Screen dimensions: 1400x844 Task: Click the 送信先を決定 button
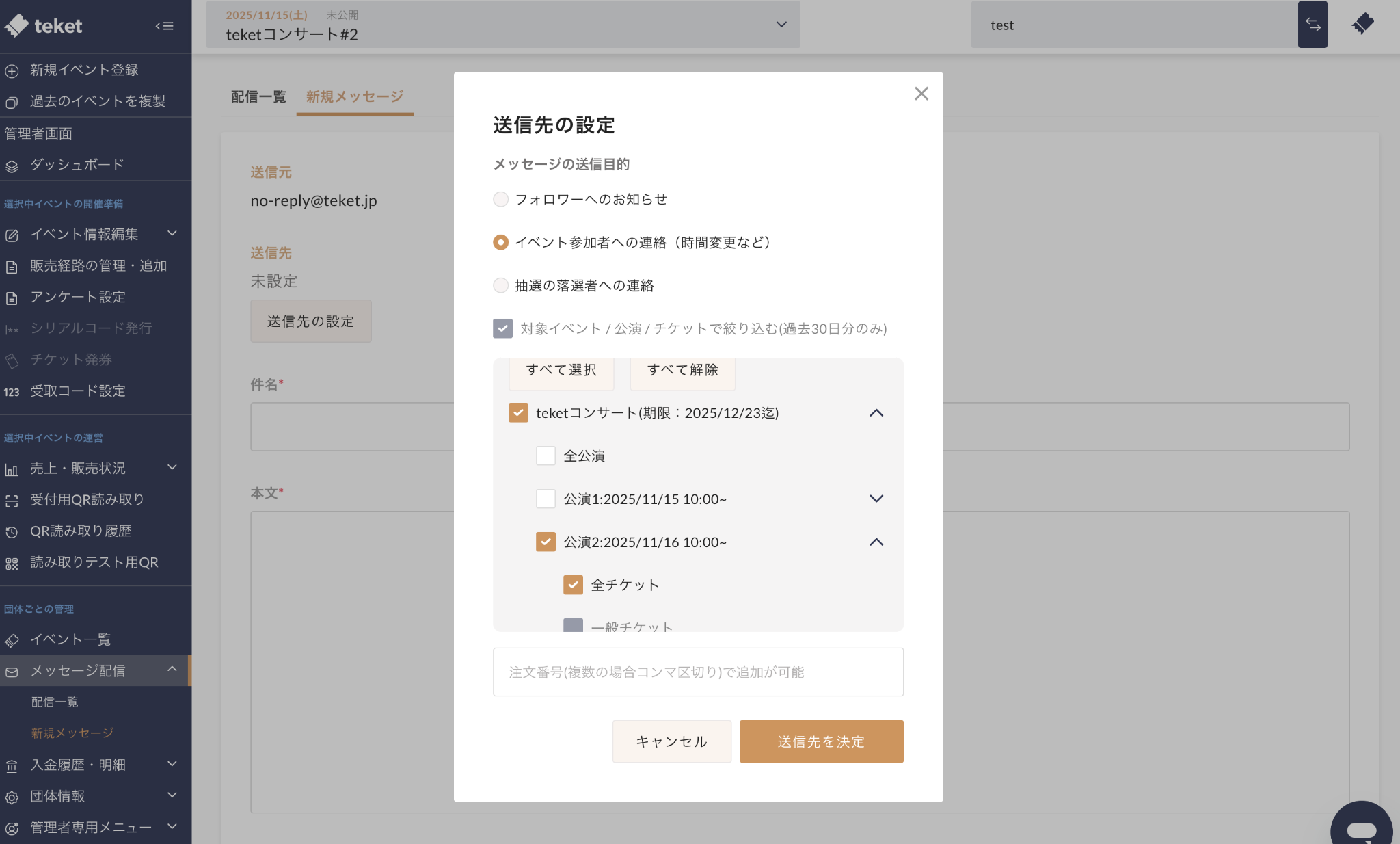click(x=821, y=741)
